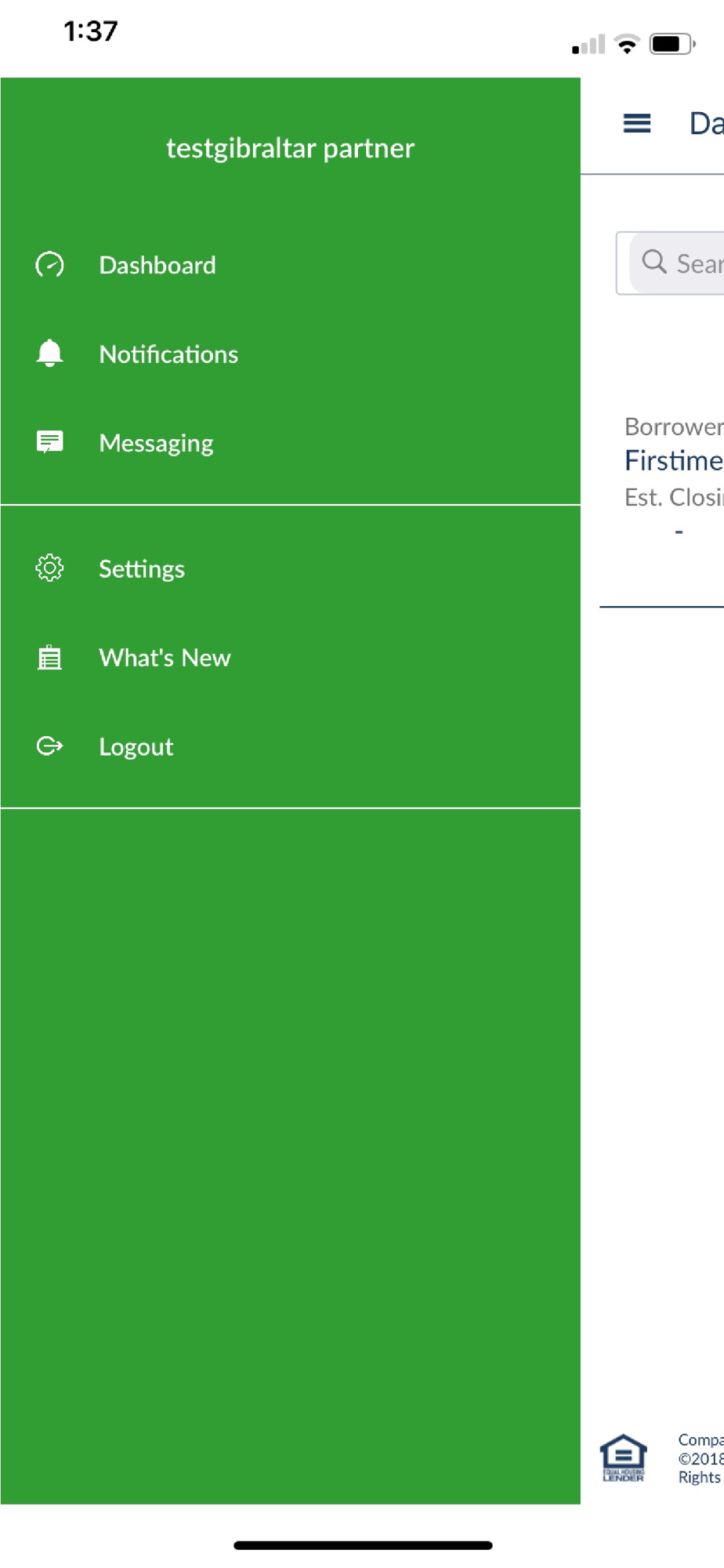Image resolution: width=724 pixels, height=1568 pixels.
Task: Tap the Logout arrow icon
Action: tap(49, 746)
